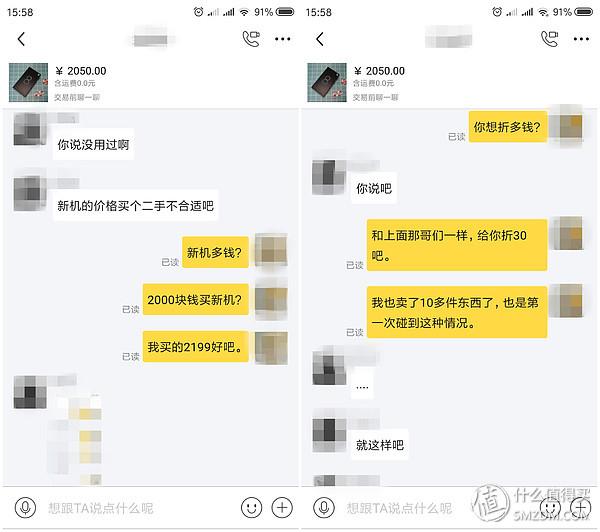Image resolution: width=600 pixels, height=532 pixels.
Task: Tap the back arrow in right chat
Action: (x=320, y=39)
